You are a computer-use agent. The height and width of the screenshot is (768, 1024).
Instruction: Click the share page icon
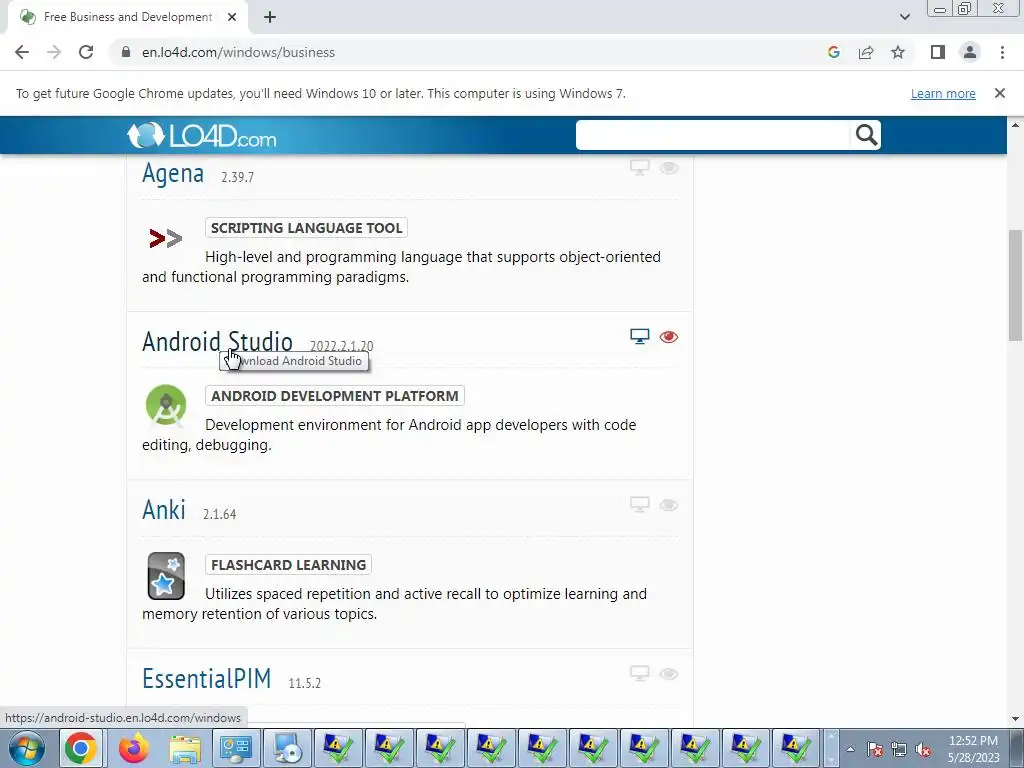tap(866, 52)
